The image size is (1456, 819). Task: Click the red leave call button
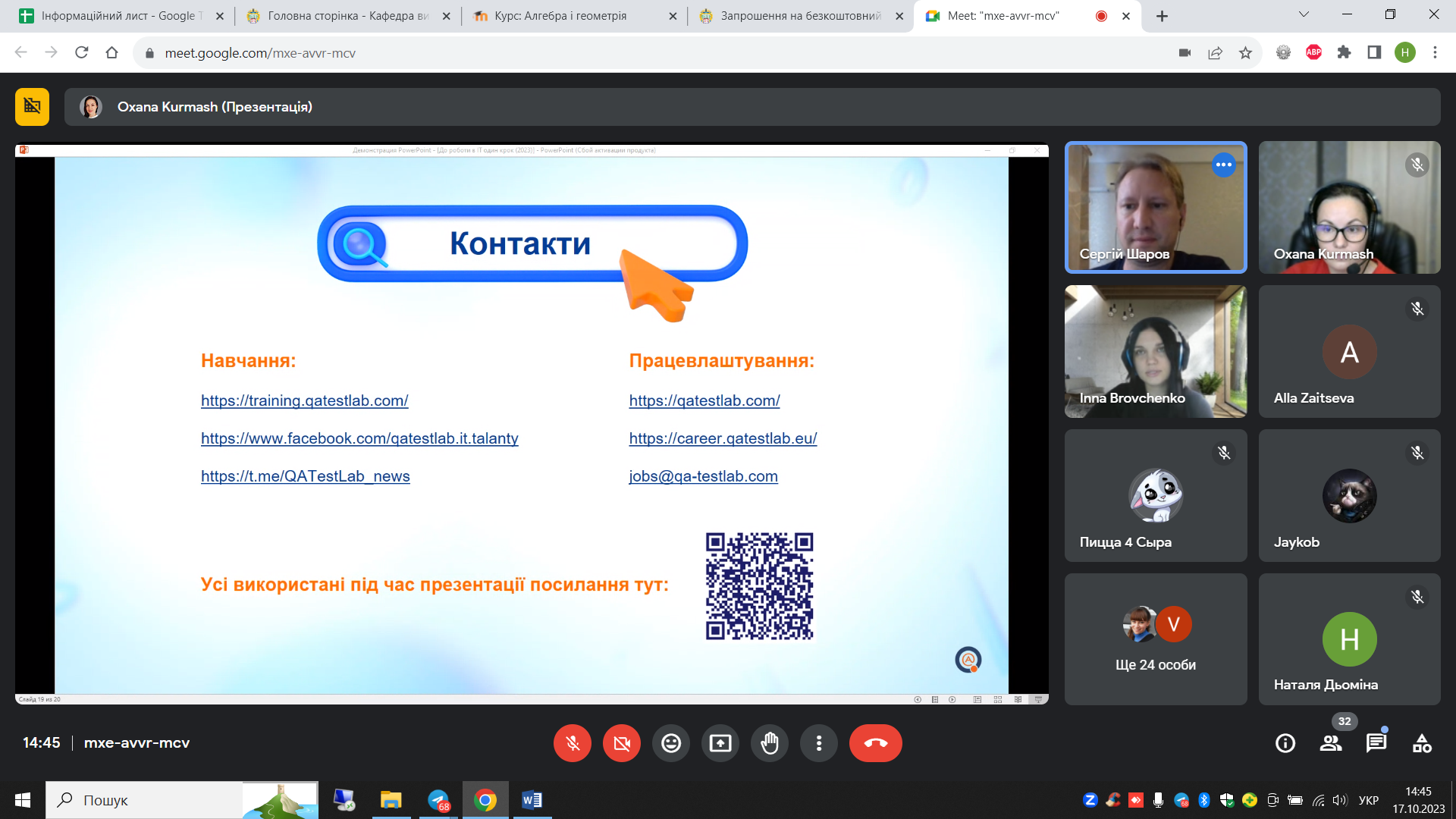tap(875, 743)
